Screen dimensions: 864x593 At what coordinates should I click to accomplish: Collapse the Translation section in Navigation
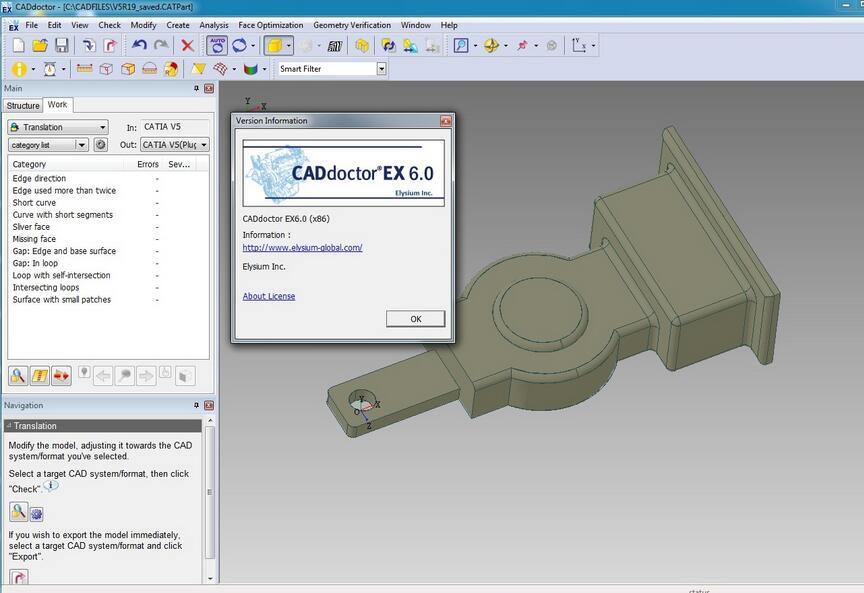pos(9,426)
